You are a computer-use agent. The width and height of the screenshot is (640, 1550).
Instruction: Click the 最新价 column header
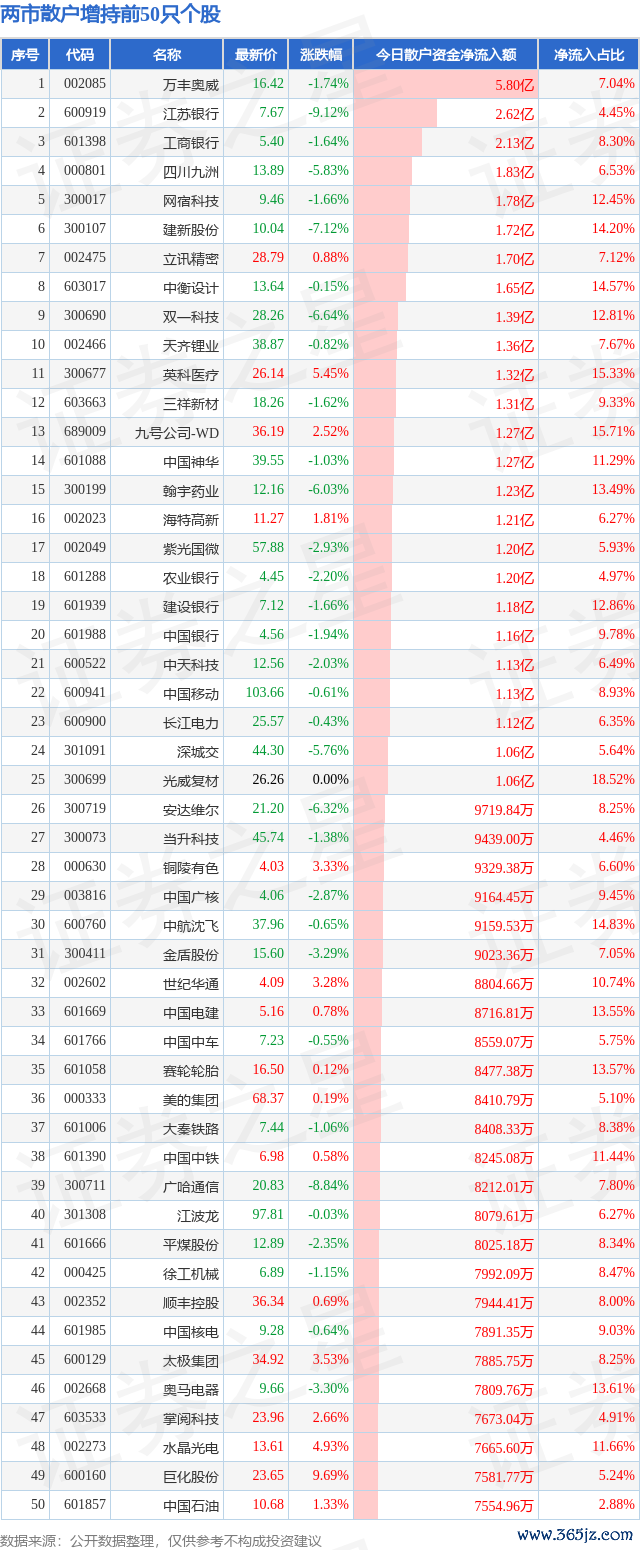[x=256, y=55]
